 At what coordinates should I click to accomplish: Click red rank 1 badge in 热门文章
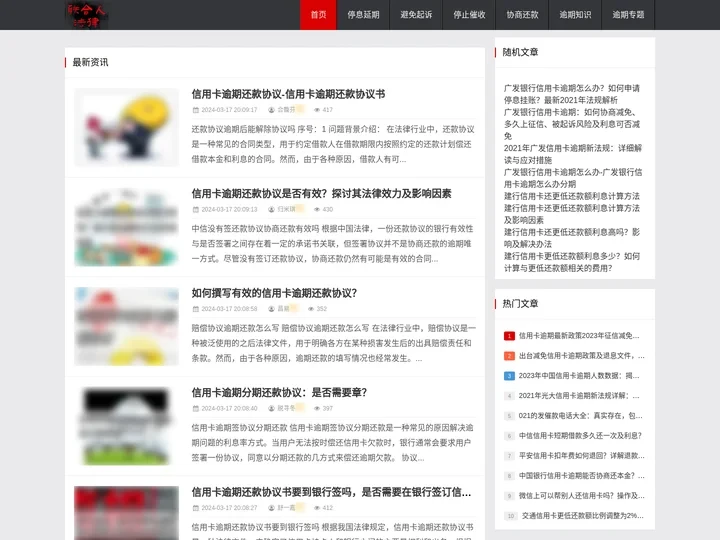click(x=509, y=336)
